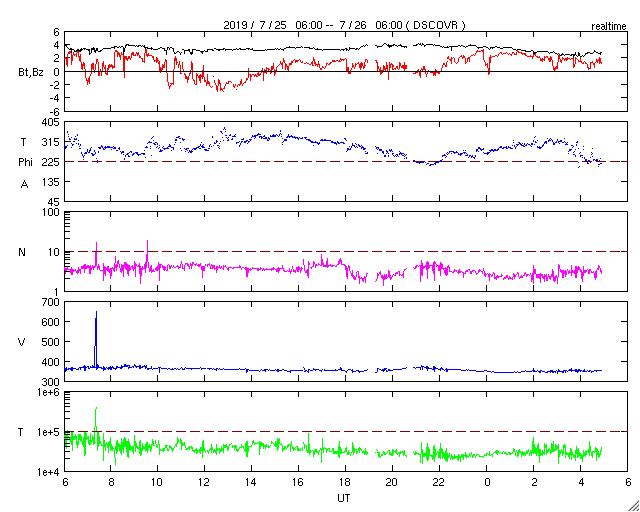
Task: Click the 600 tick label on velocity axis
Action: tap(51, 322)
